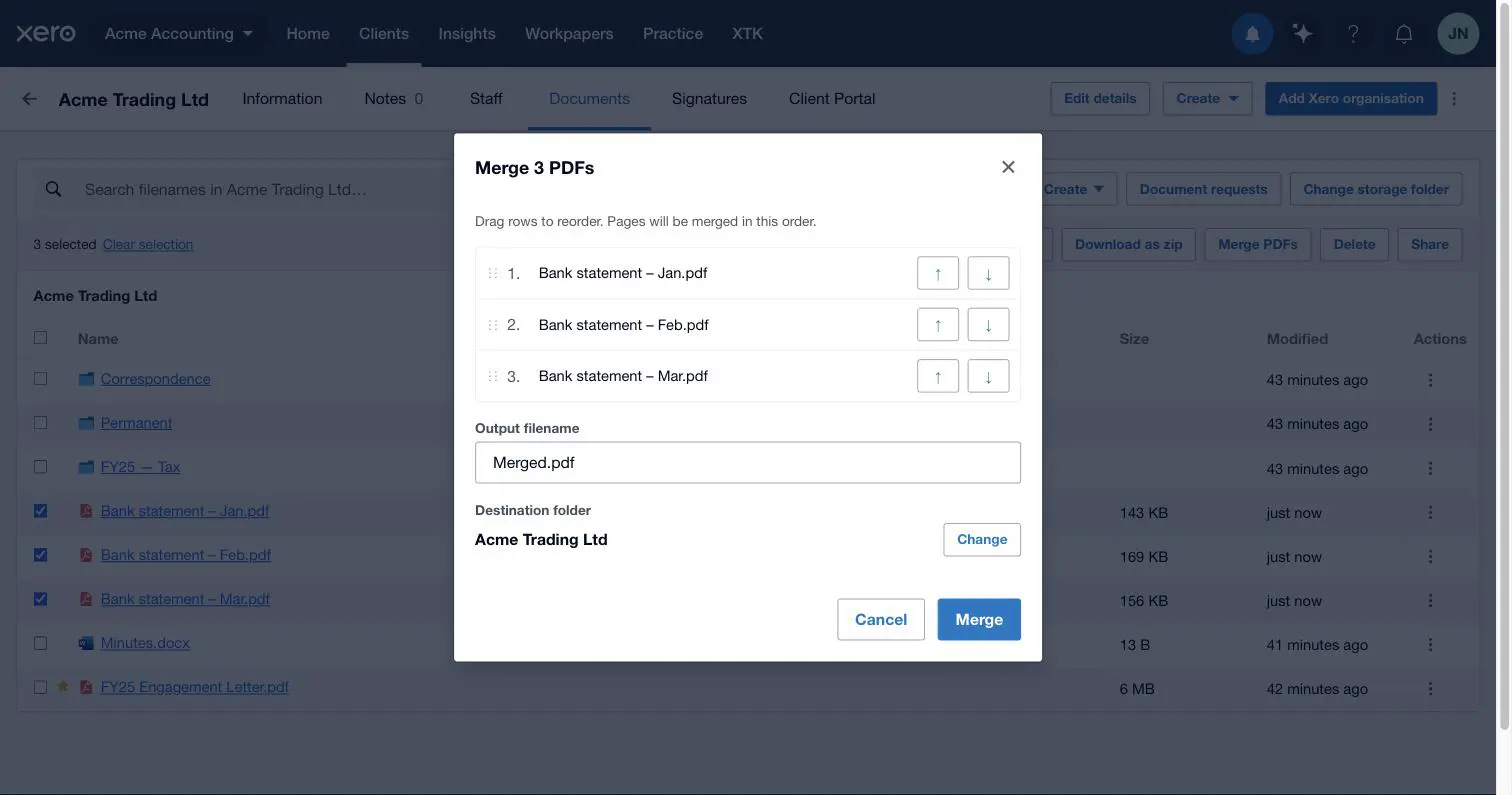Switch to the Client Portal tab

(832, 98)
